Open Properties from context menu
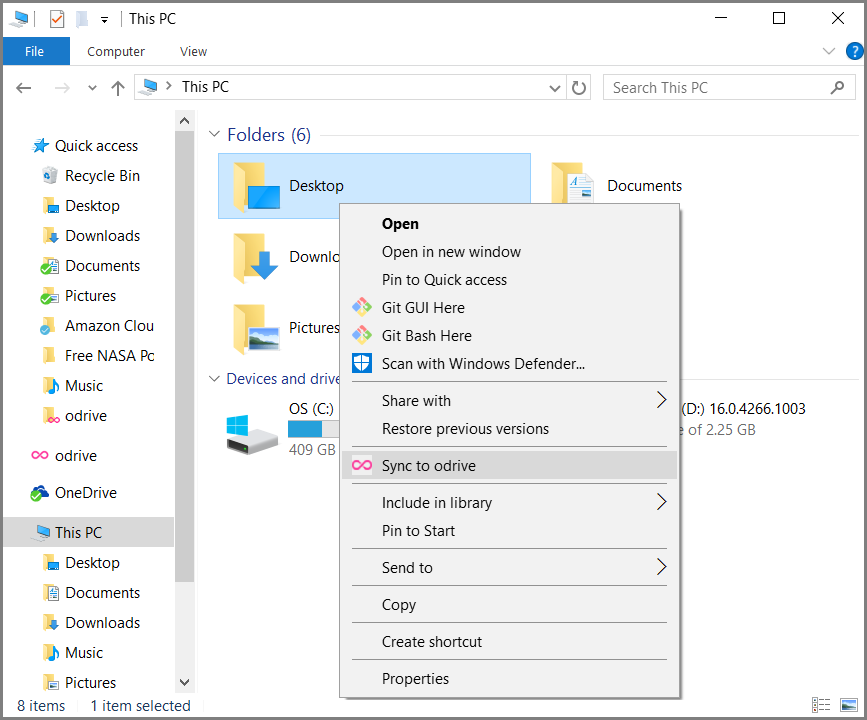 509,679
